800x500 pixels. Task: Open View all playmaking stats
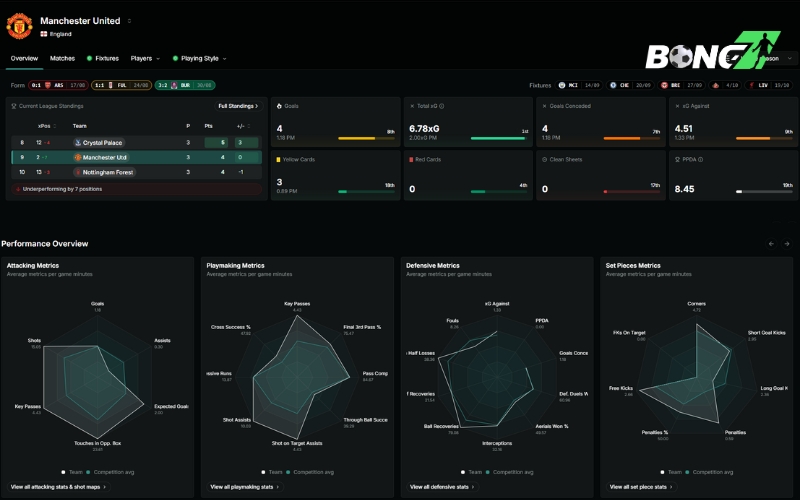tap(245, 487)
